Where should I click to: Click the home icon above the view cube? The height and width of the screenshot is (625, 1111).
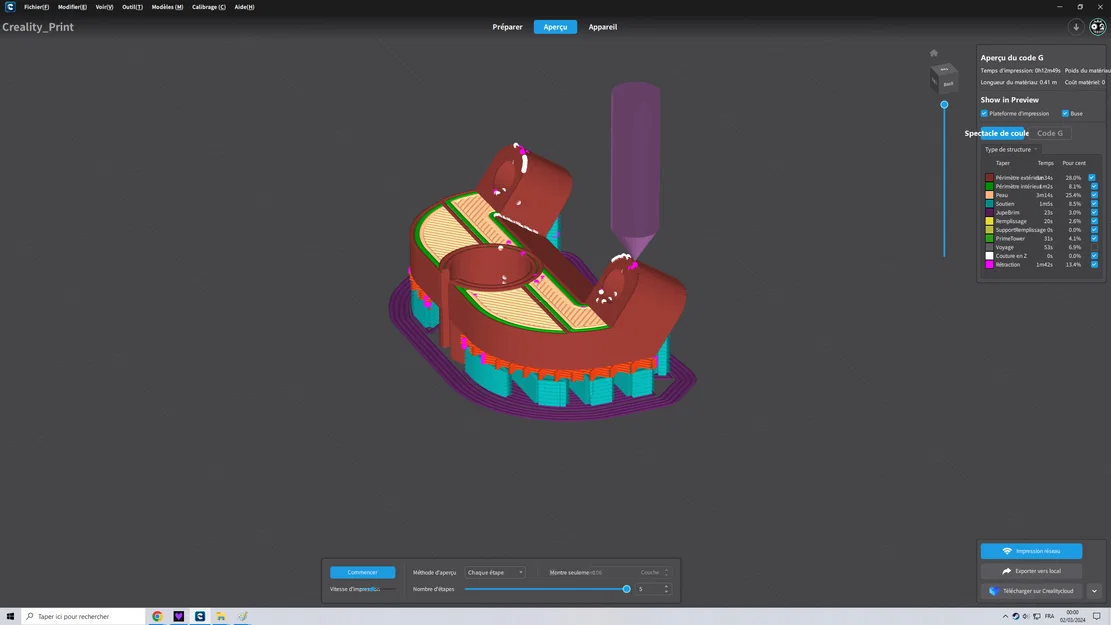[933, 52]
